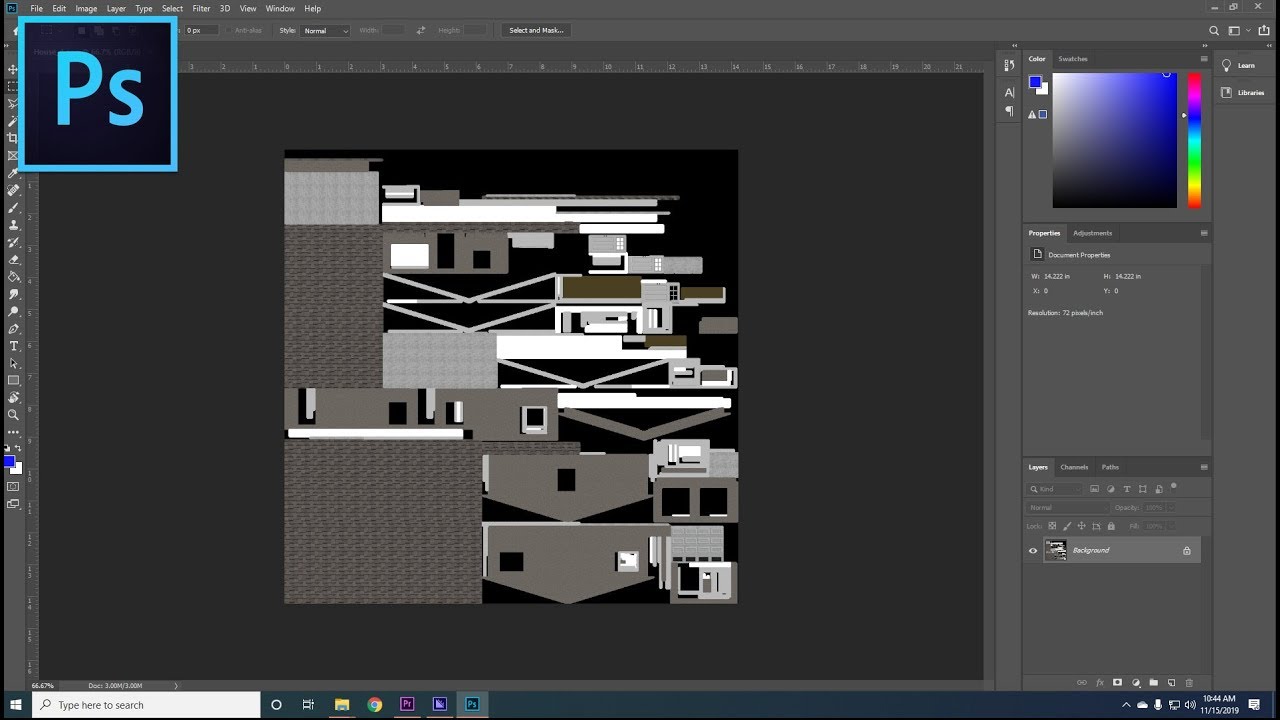Switch to the Adjustments tab
Viewport: 1280px width, 720px height.
pyautogui.click(x=1092, y=233)
